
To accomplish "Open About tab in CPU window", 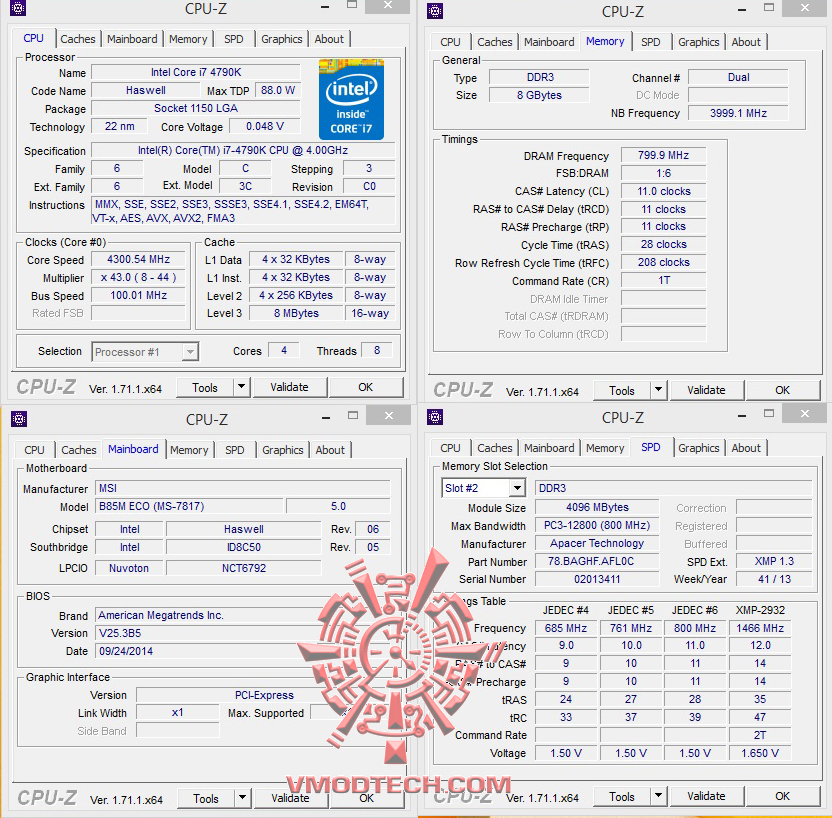I will coord(329,39).
